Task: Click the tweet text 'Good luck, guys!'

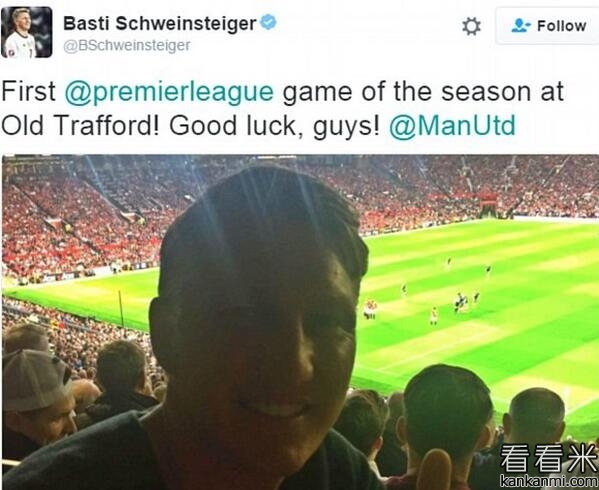Action: (x=275, y=126)
